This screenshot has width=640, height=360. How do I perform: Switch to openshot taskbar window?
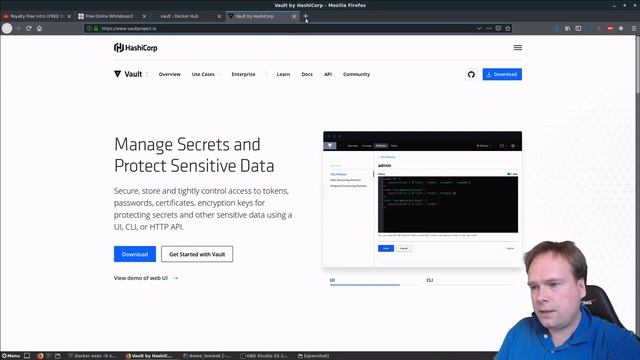click(x=313, y=356)
